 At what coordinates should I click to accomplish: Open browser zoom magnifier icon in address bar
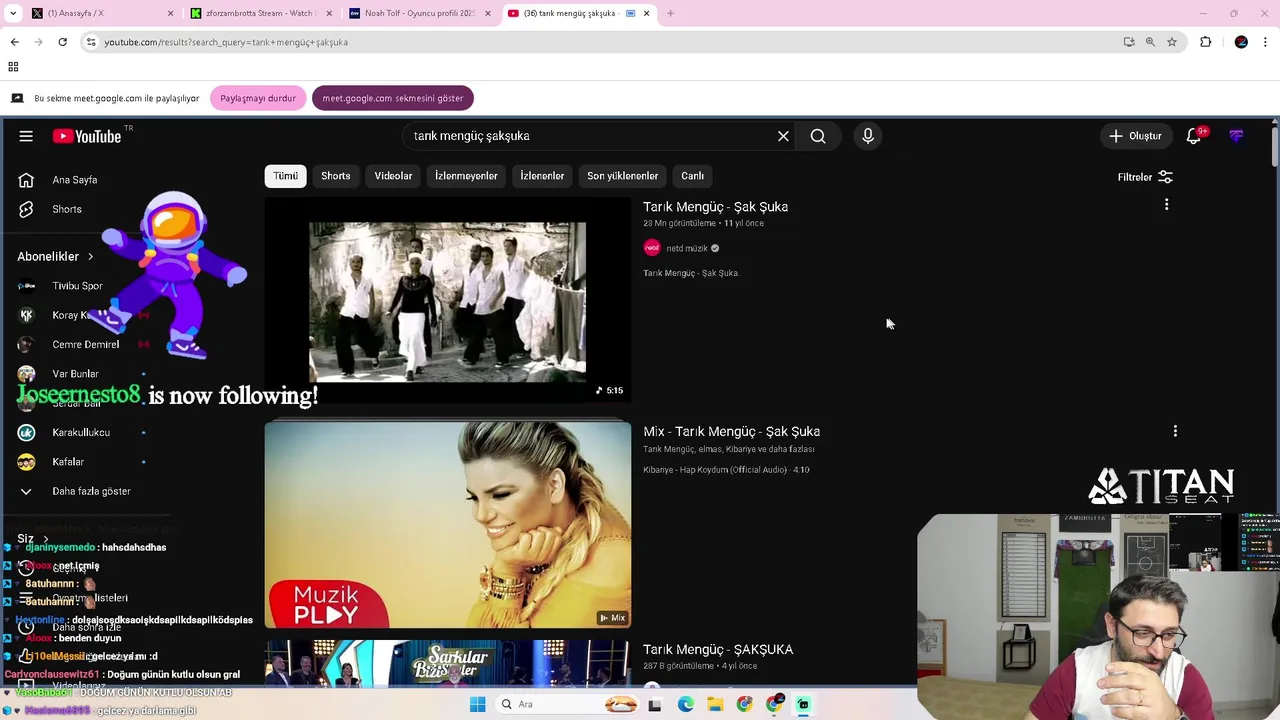pyautogui.click(x=1150, y=42)
